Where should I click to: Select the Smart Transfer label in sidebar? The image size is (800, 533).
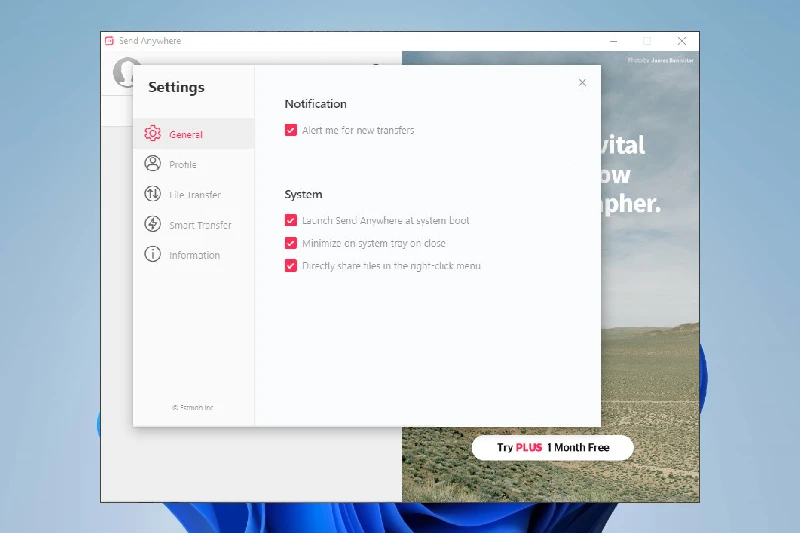click(x=200, y=225)
